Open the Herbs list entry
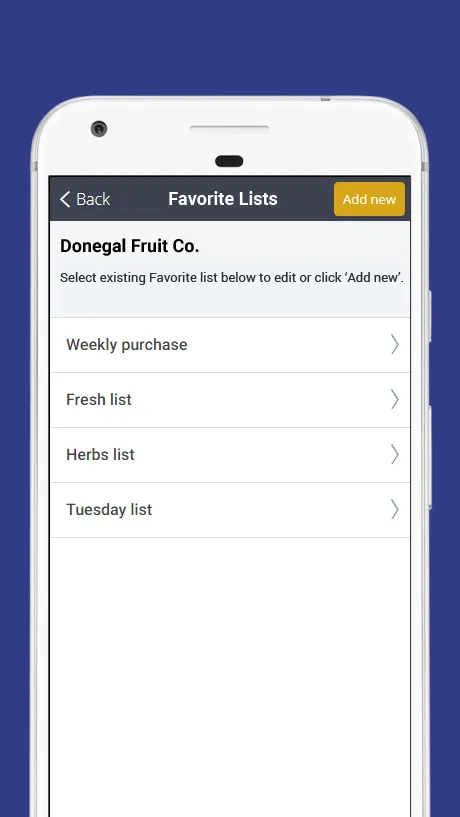The image size is (460, 817). [x=230, y=455]
